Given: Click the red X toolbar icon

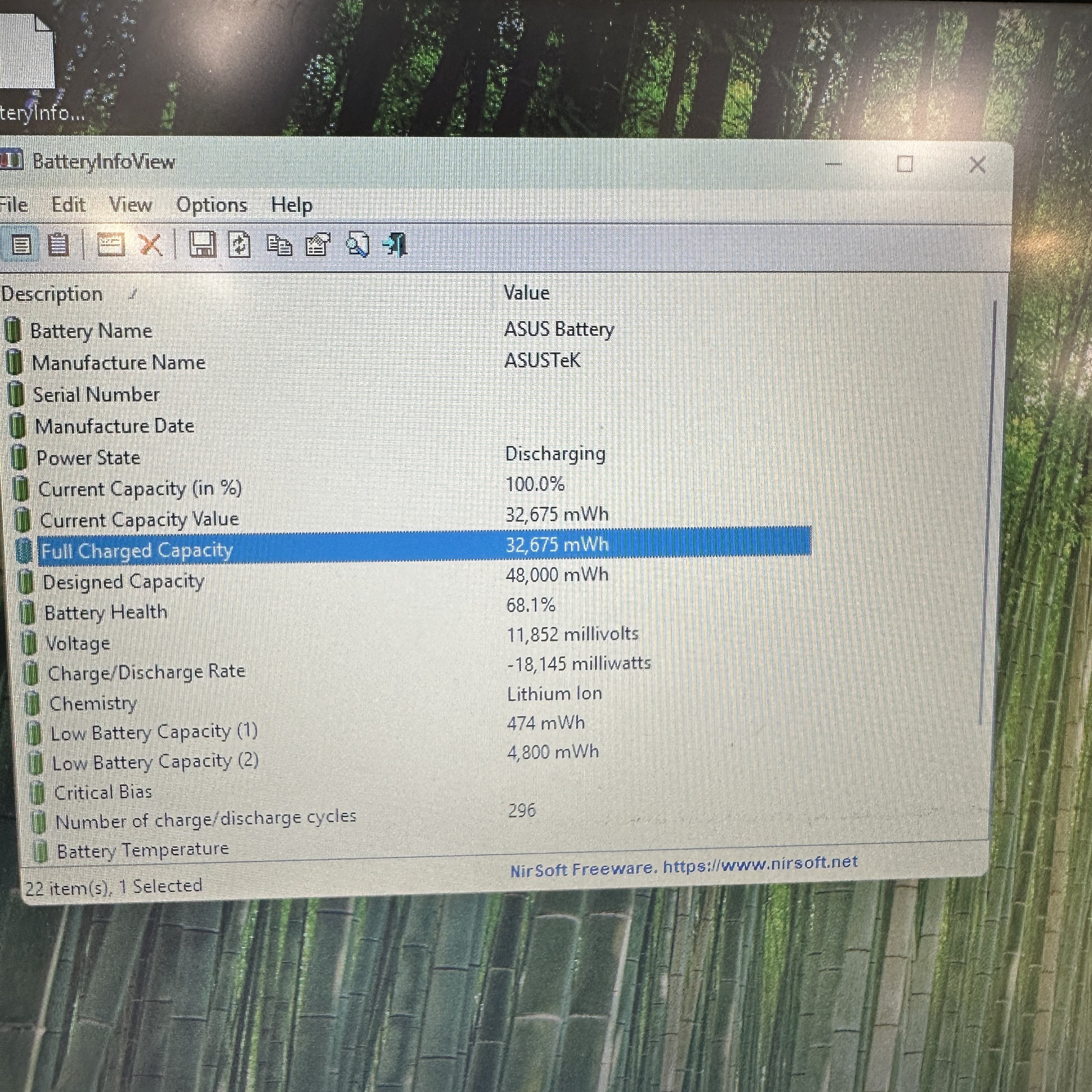Looking at the screenshot, I should point(151,245).
